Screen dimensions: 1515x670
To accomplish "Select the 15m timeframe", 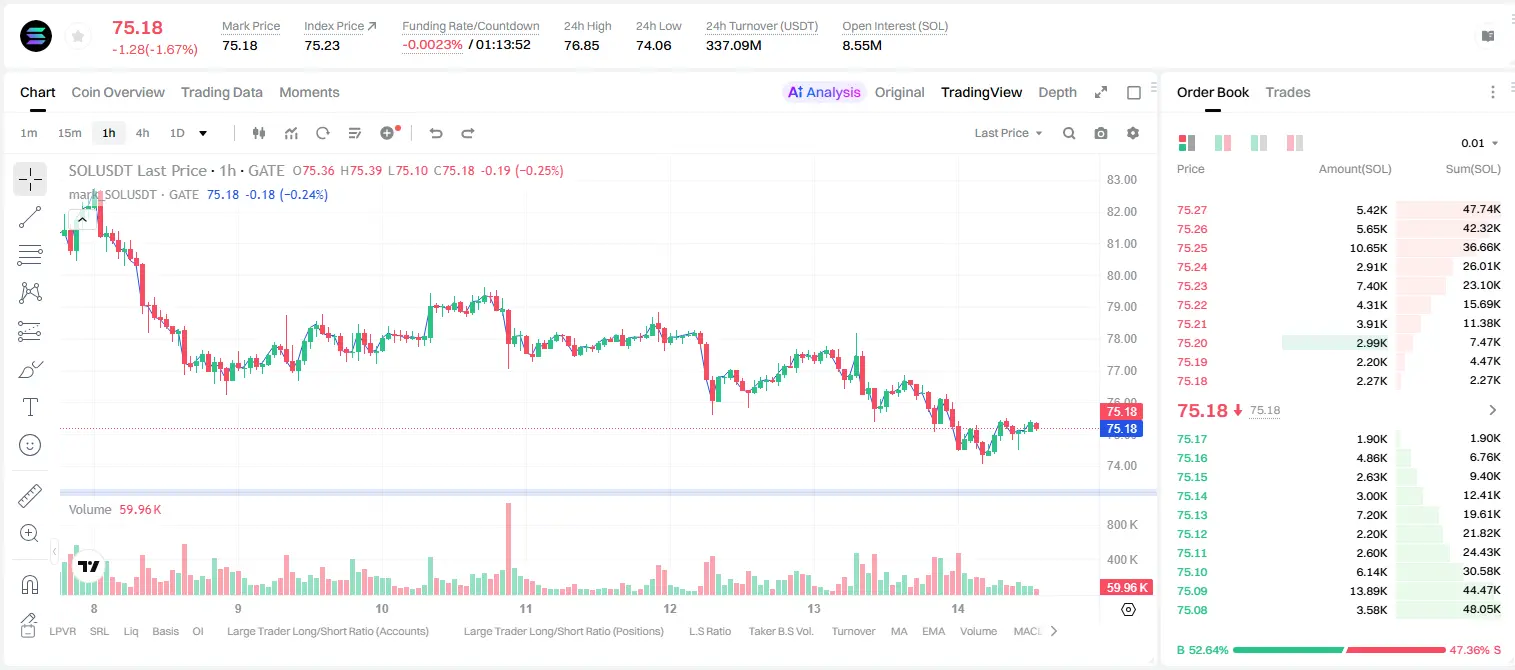I will tap(69, 133).
